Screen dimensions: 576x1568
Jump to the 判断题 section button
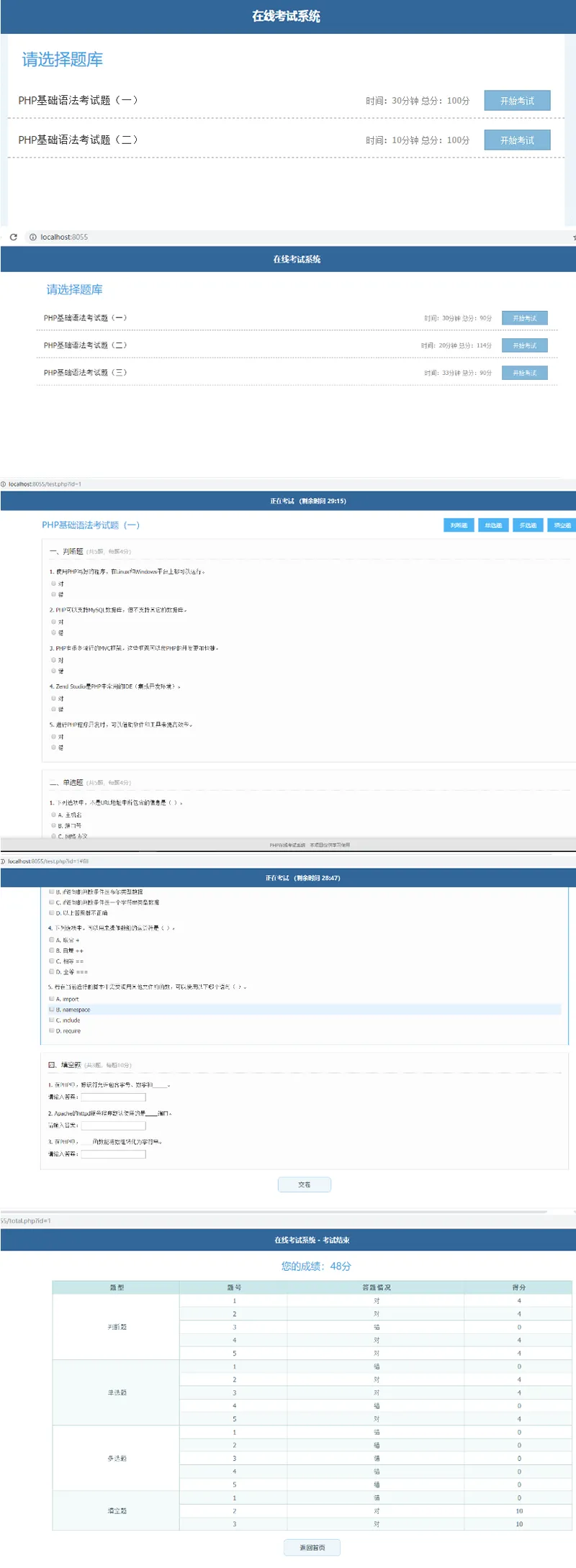tap(459, 525)
